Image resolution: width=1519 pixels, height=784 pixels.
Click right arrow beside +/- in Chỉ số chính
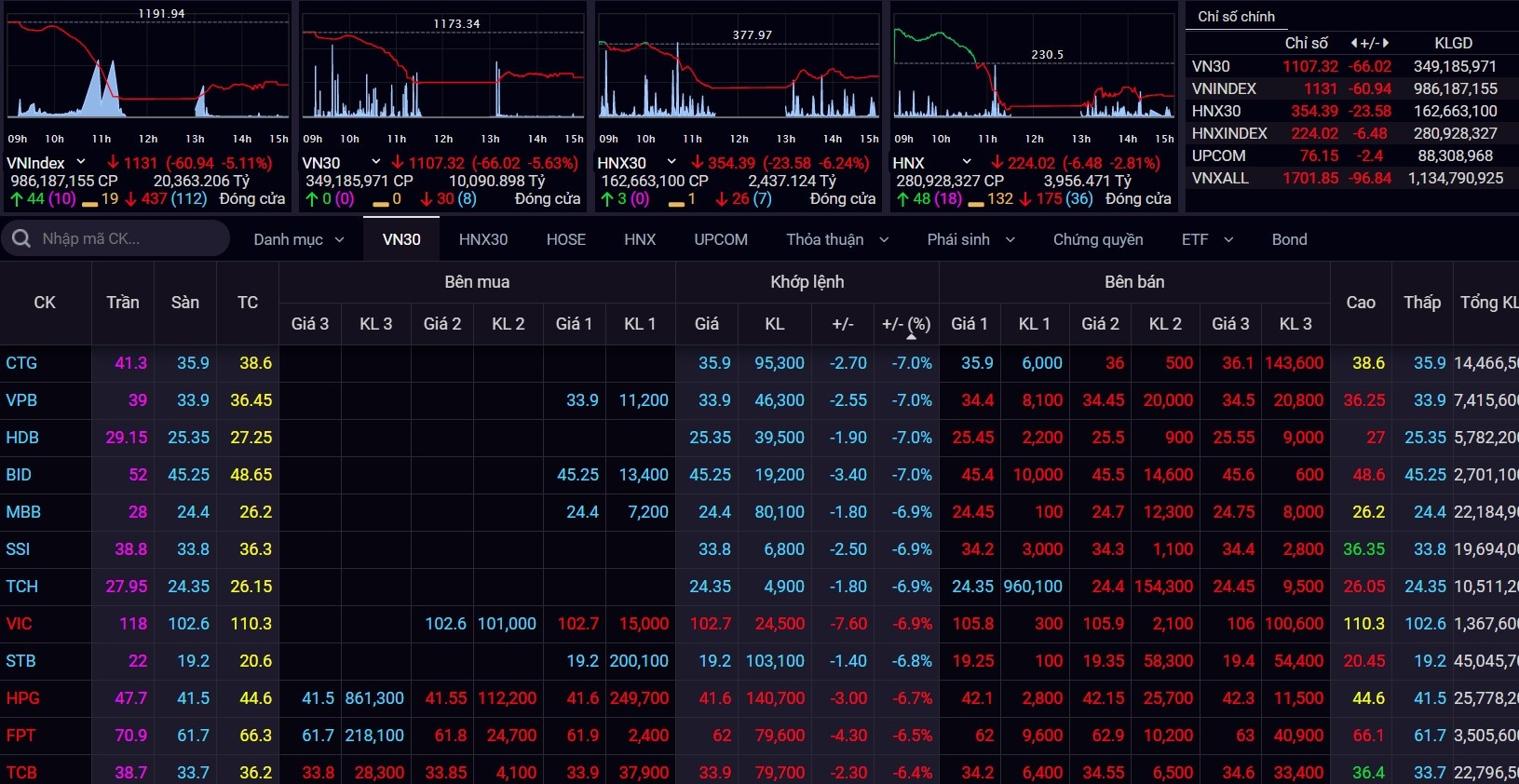point(1386,43)
